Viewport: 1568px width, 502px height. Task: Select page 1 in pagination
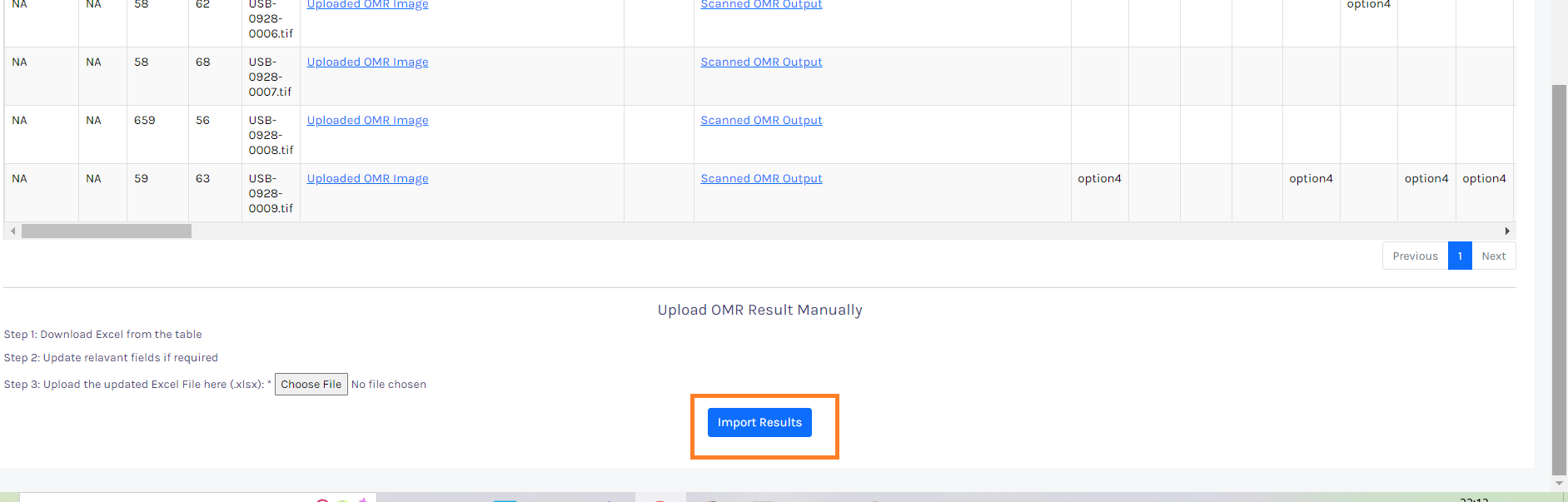pos(1460,256)
